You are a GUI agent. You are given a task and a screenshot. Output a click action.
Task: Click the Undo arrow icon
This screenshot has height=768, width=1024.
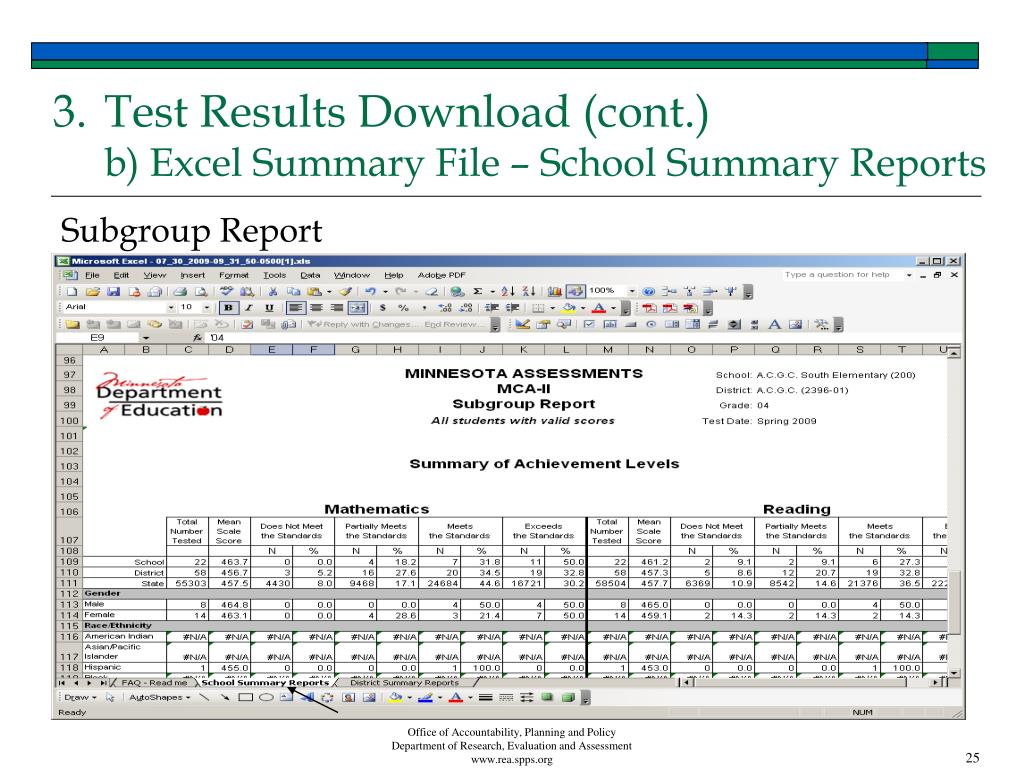coord(370,291)
